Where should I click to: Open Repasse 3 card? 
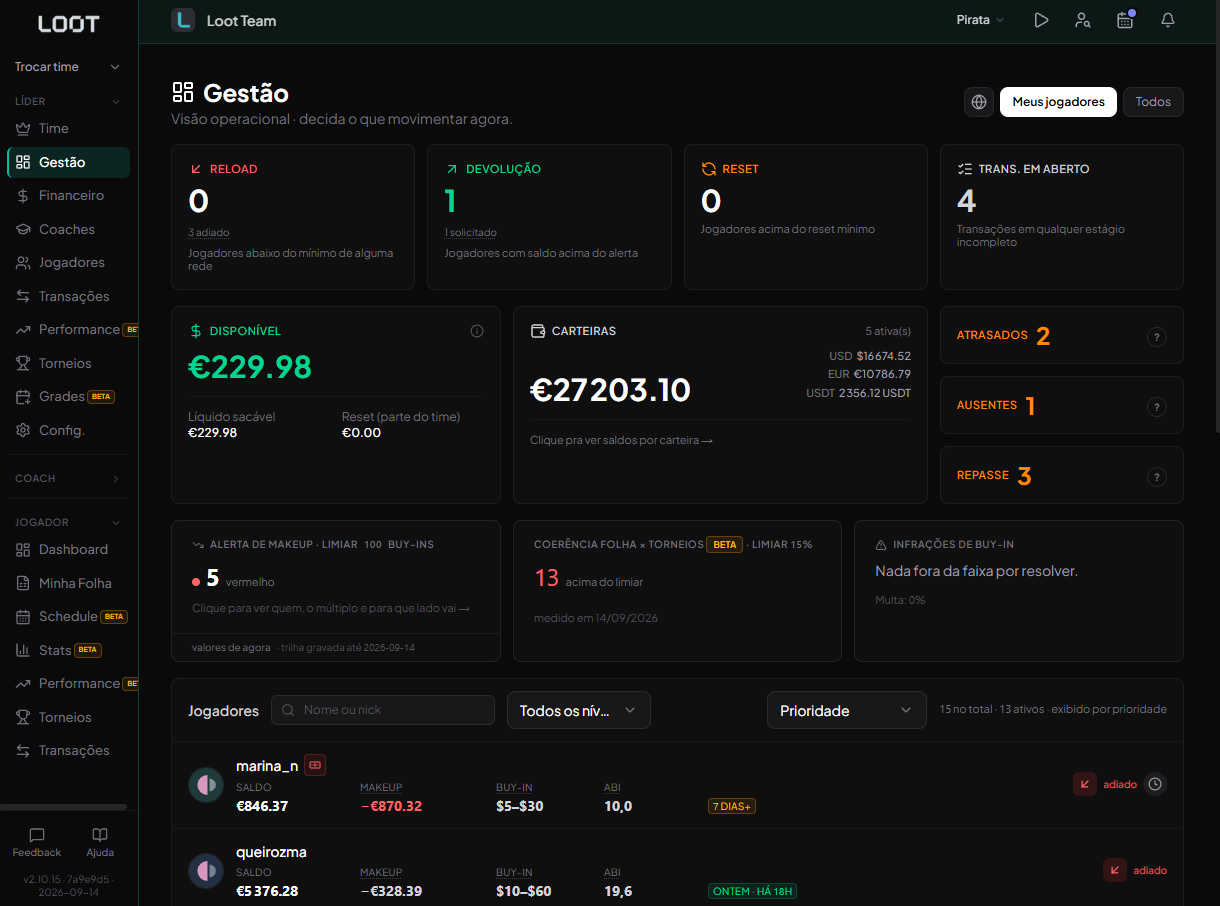tap(1062, 475)
